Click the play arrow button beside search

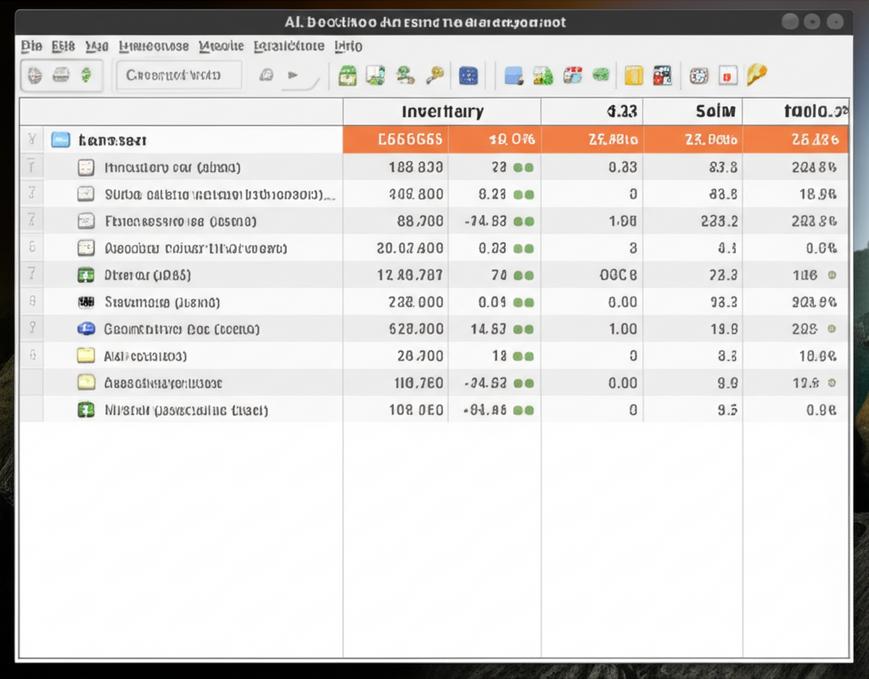coord(293,75)
